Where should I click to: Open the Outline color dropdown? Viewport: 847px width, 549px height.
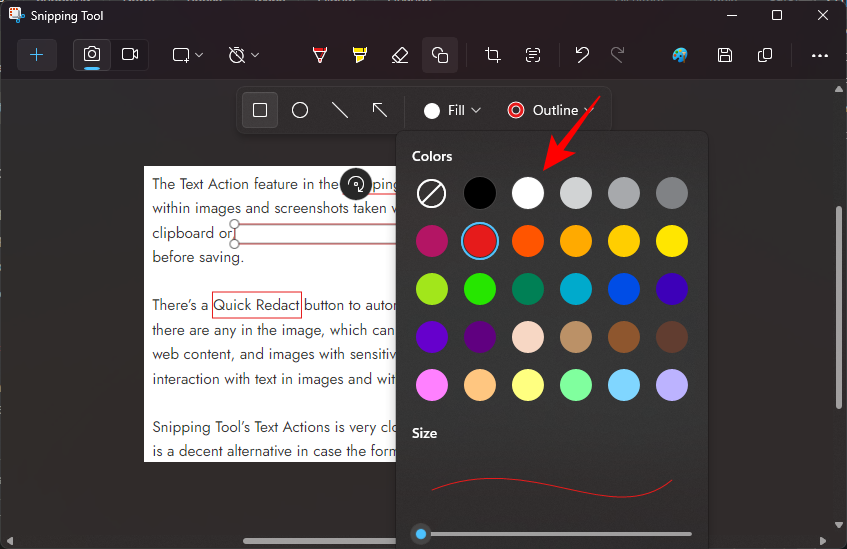click(x=551, y=110)
